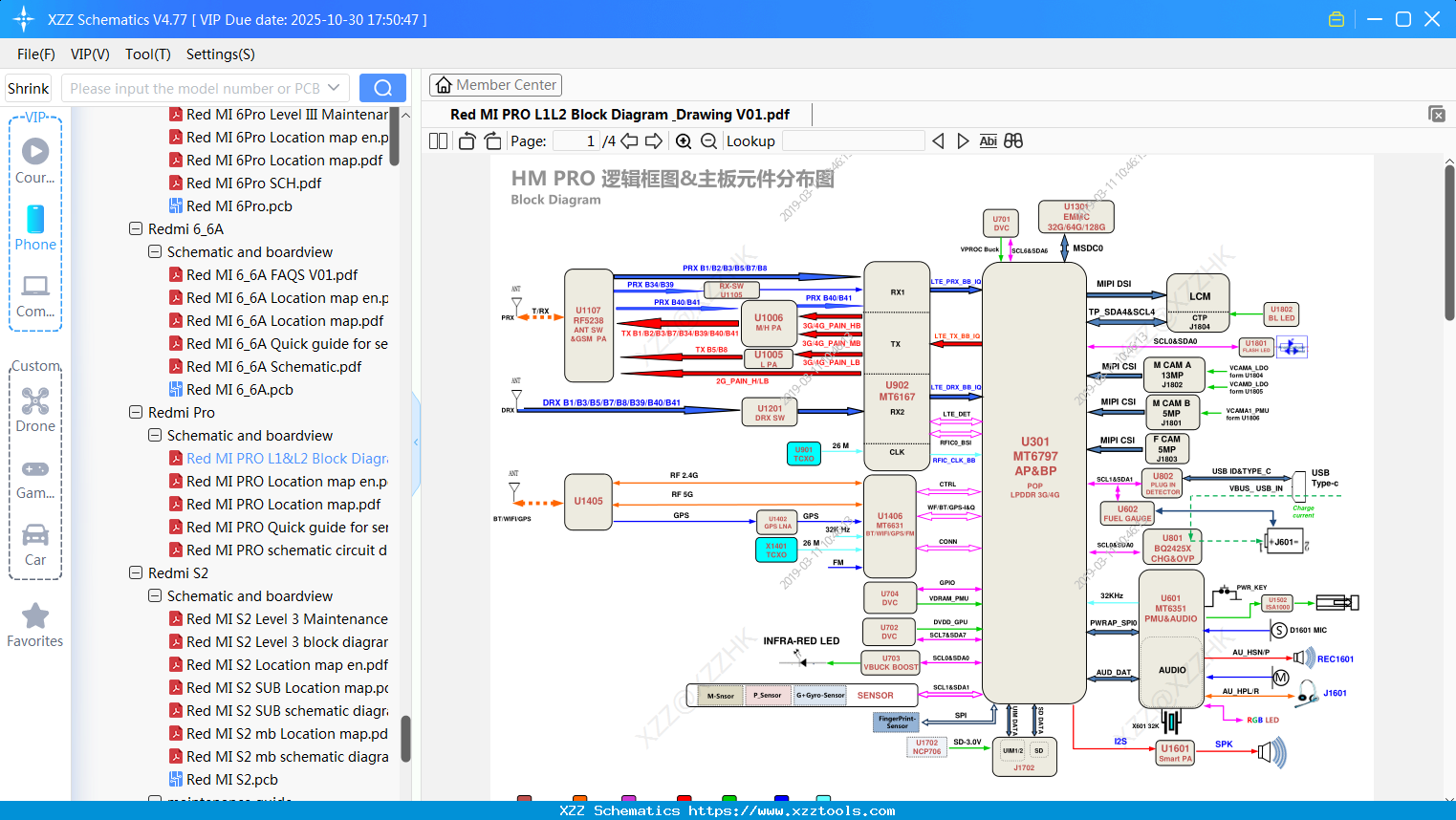
Task: Open the Settings(S) menu
Action: coord(221,54)
